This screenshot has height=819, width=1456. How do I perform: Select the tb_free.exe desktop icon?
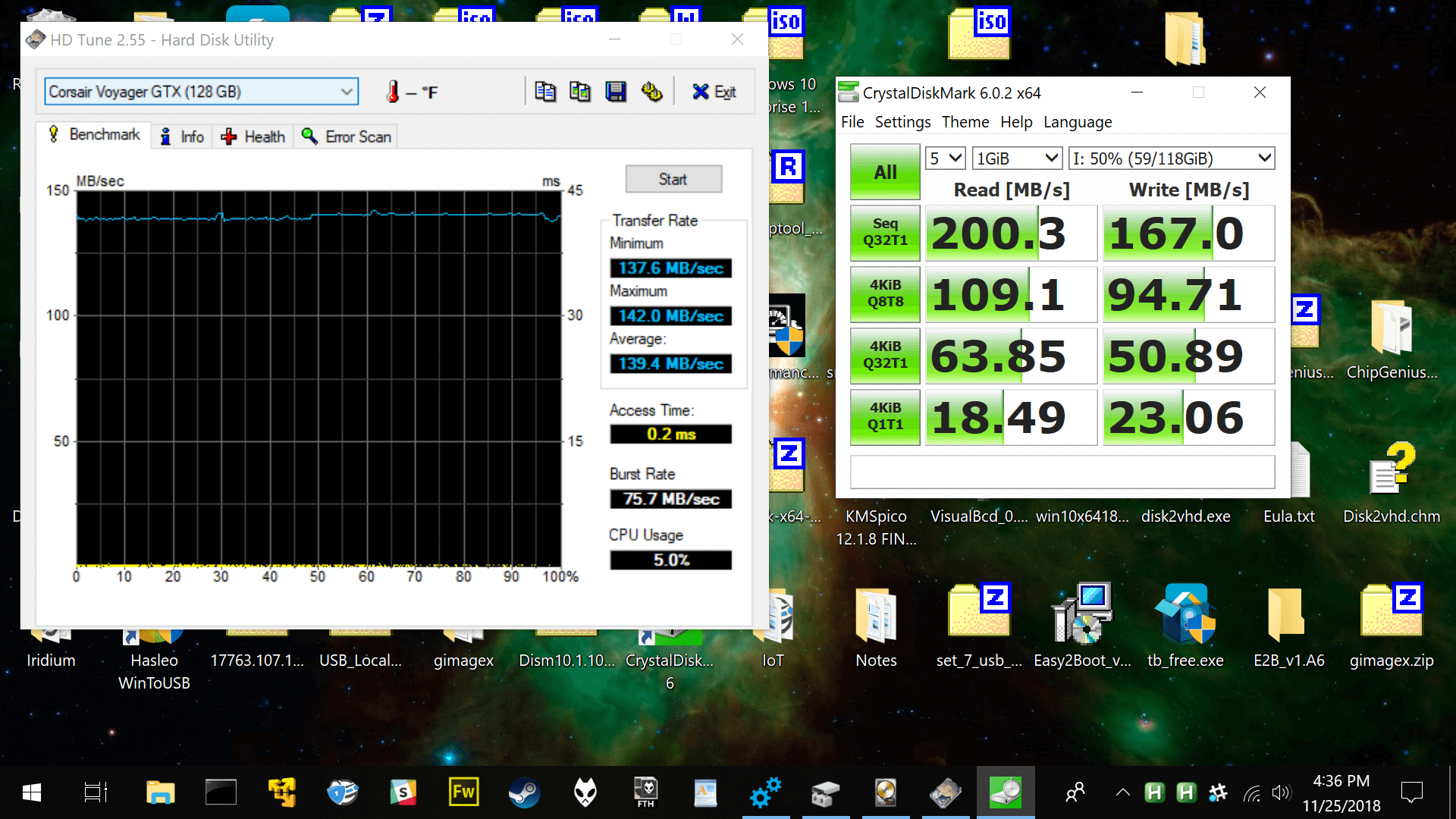(1185, 627)
